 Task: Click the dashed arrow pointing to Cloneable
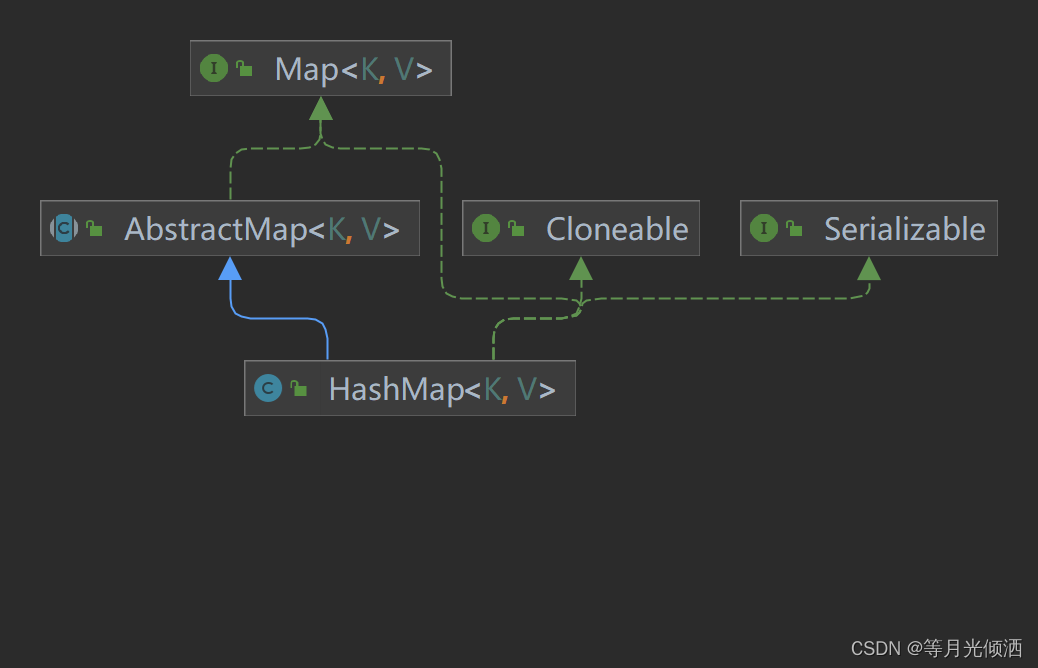(x=582, y=270)
